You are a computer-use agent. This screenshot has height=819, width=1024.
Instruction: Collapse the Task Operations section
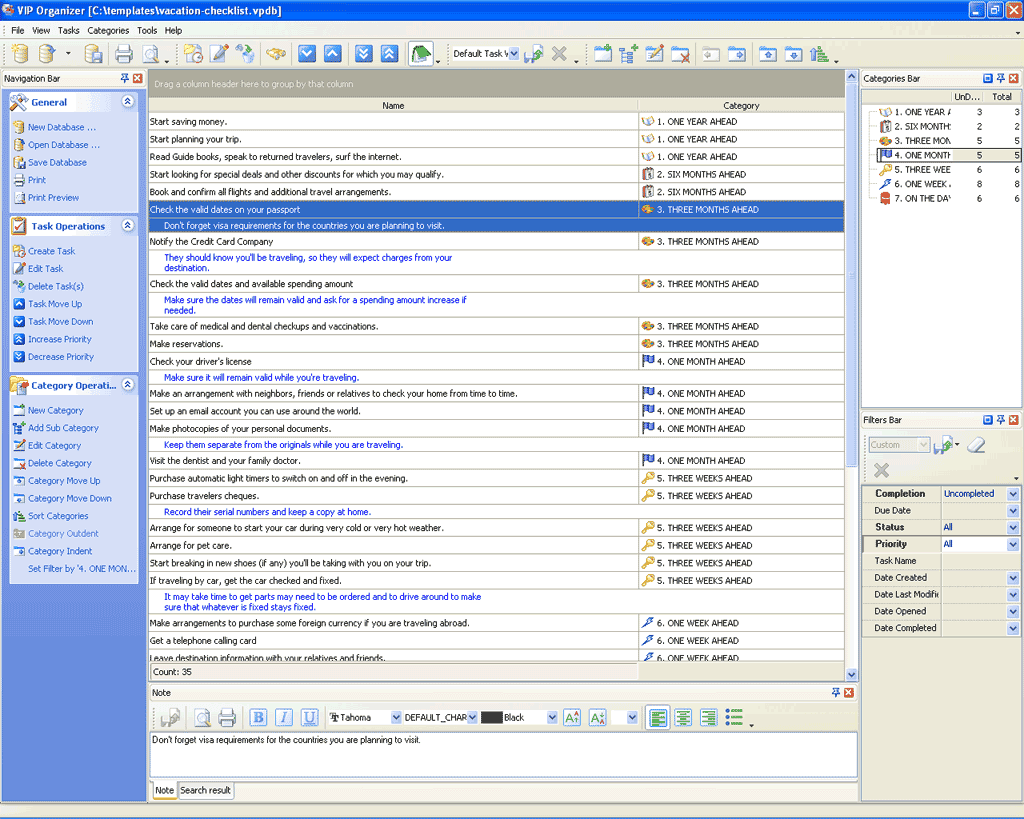coord(128,225)
